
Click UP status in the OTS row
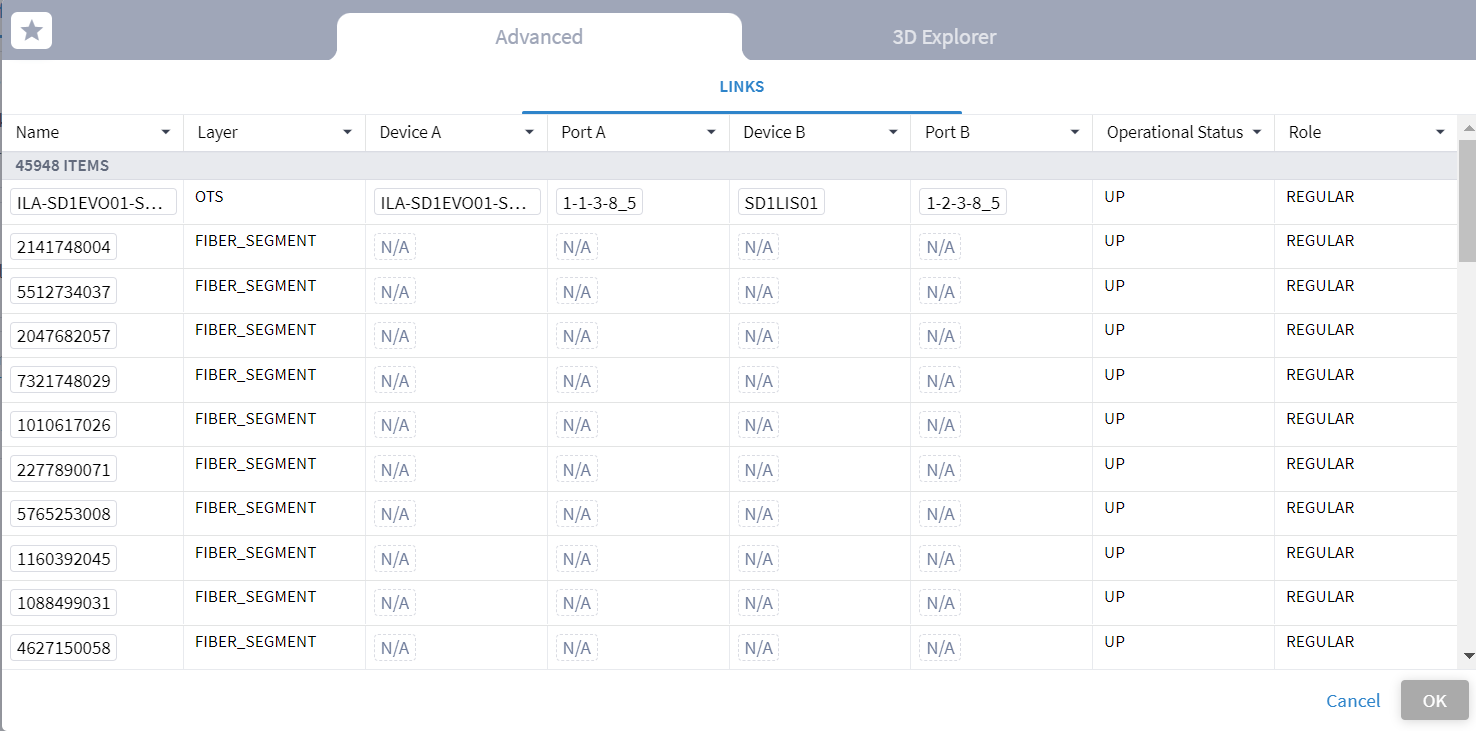pos(1115,197)
